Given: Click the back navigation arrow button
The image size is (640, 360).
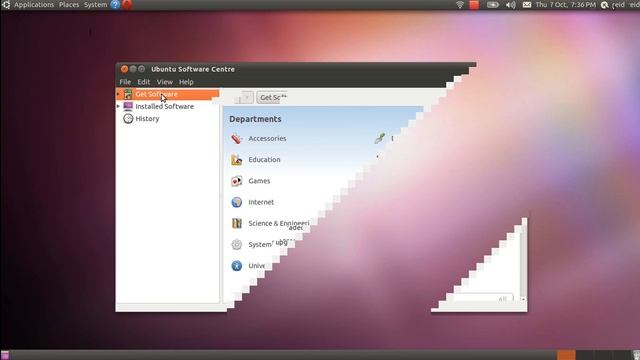Looking at the screenshot, I should tap(238, 98).
